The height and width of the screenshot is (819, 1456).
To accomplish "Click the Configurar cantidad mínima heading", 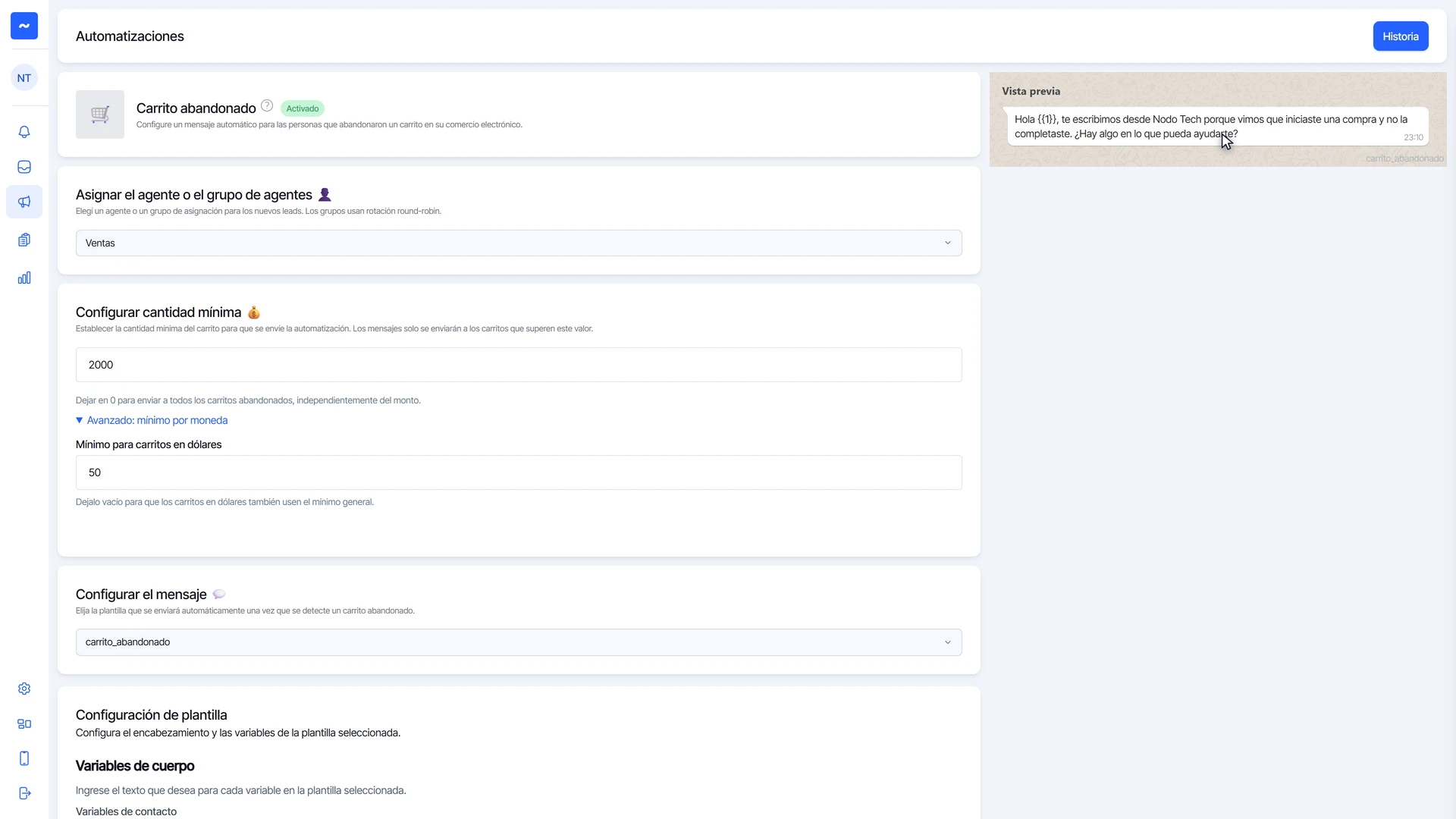I will point(158,312).
